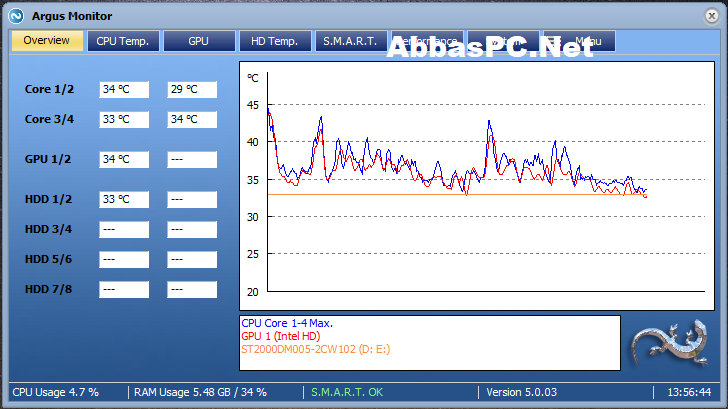Click the GPU 1 temperature value field
The image size is (728, 409).
point(124,160)
